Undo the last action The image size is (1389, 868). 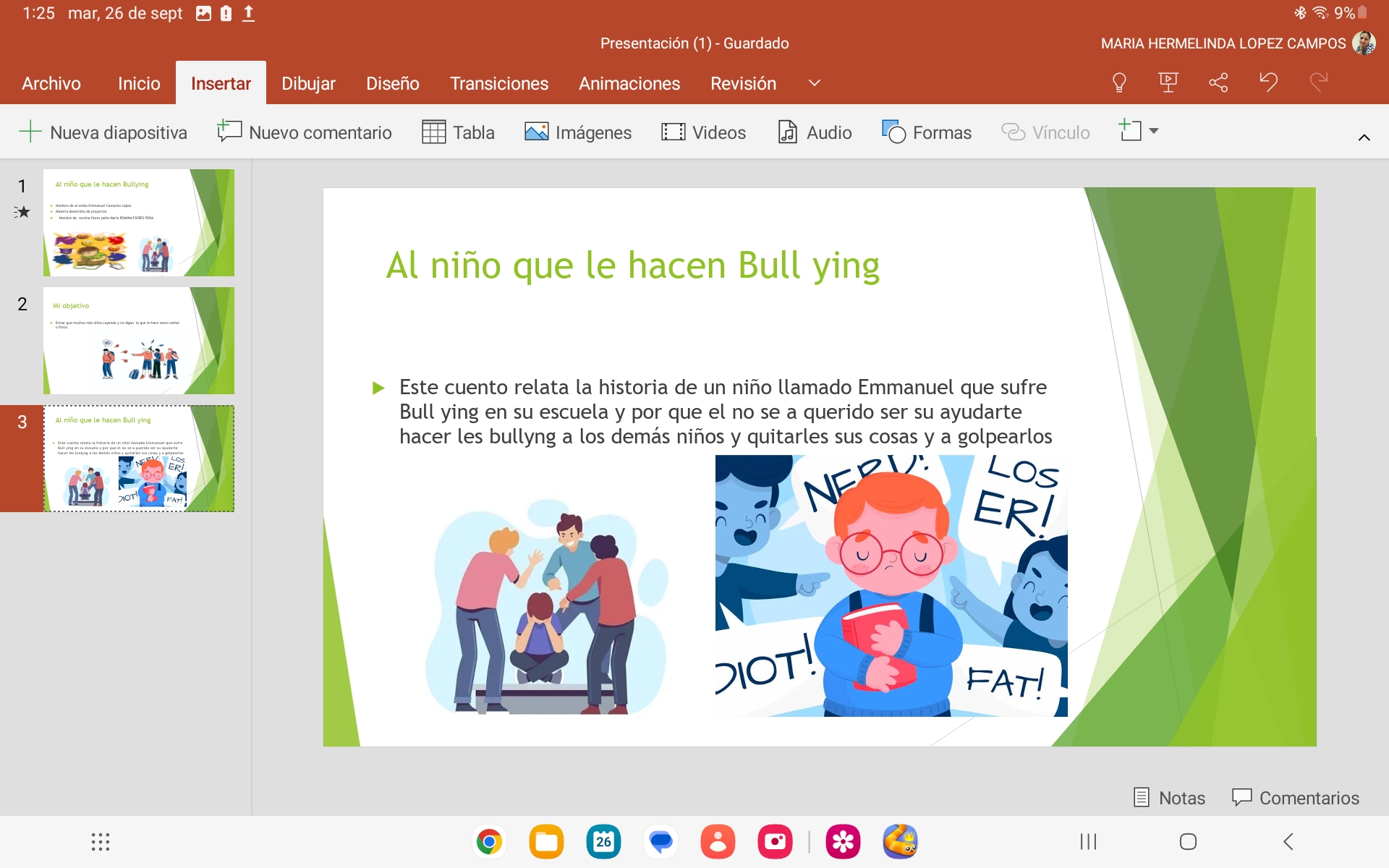[1268, 82]
